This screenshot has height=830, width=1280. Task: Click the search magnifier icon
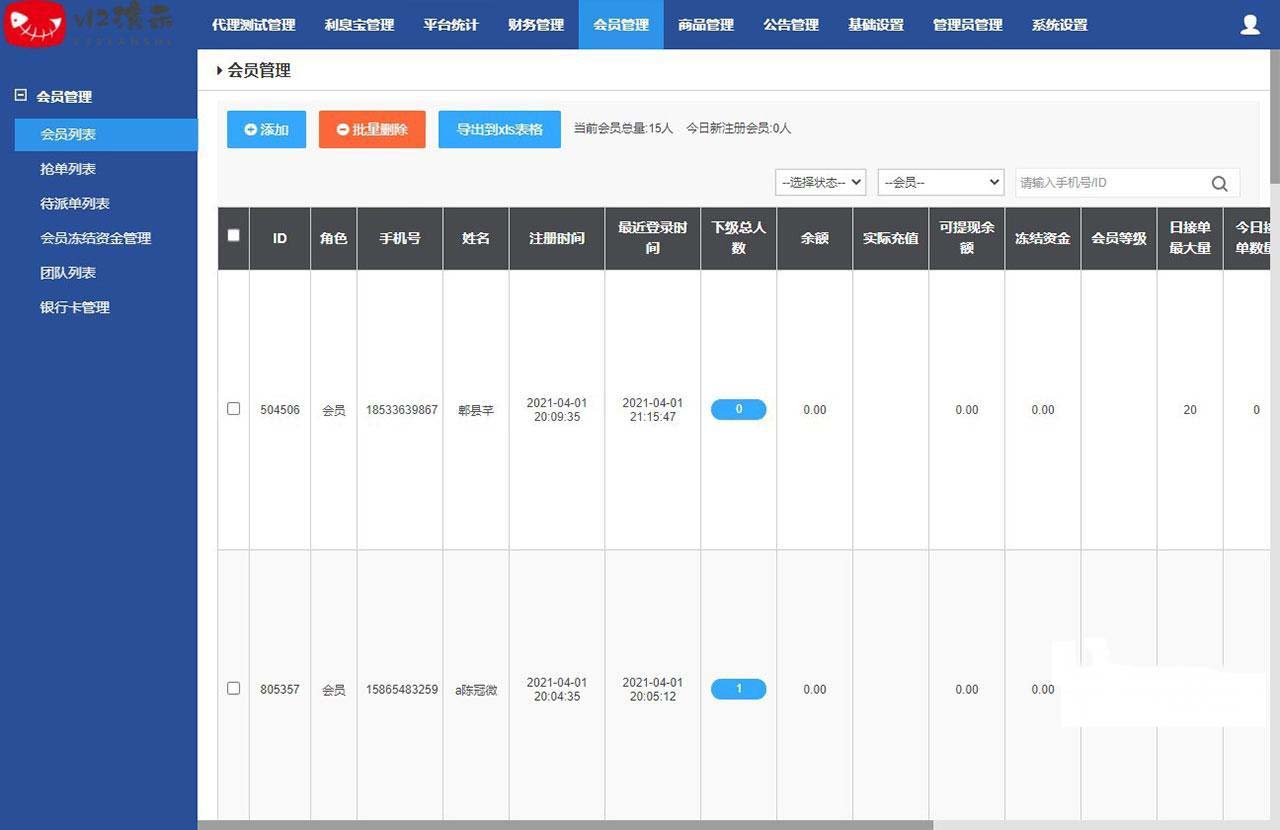click(x=1219, y=183)
